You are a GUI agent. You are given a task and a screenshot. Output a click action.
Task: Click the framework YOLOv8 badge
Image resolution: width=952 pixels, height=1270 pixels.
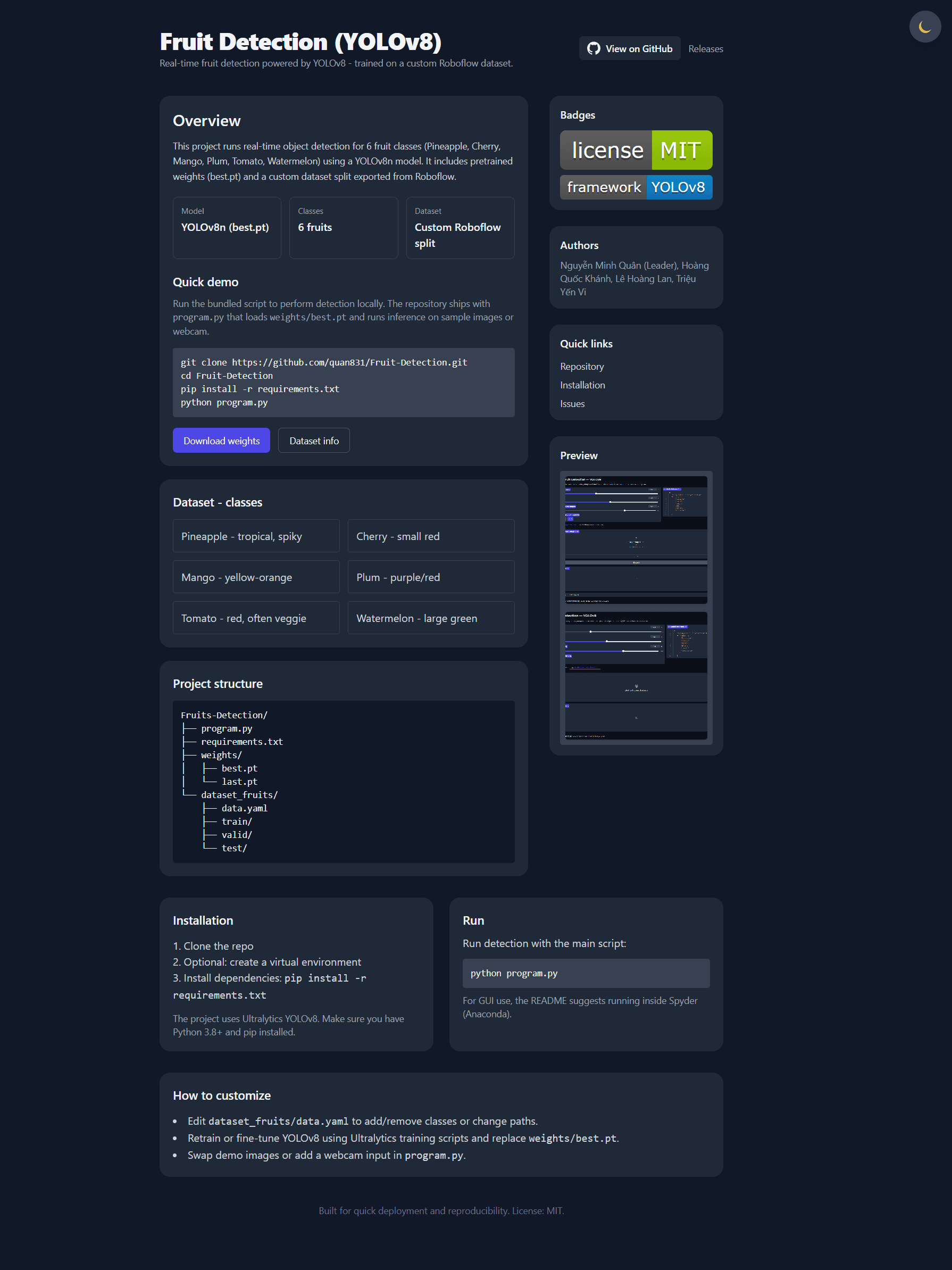tap(636, 187)
